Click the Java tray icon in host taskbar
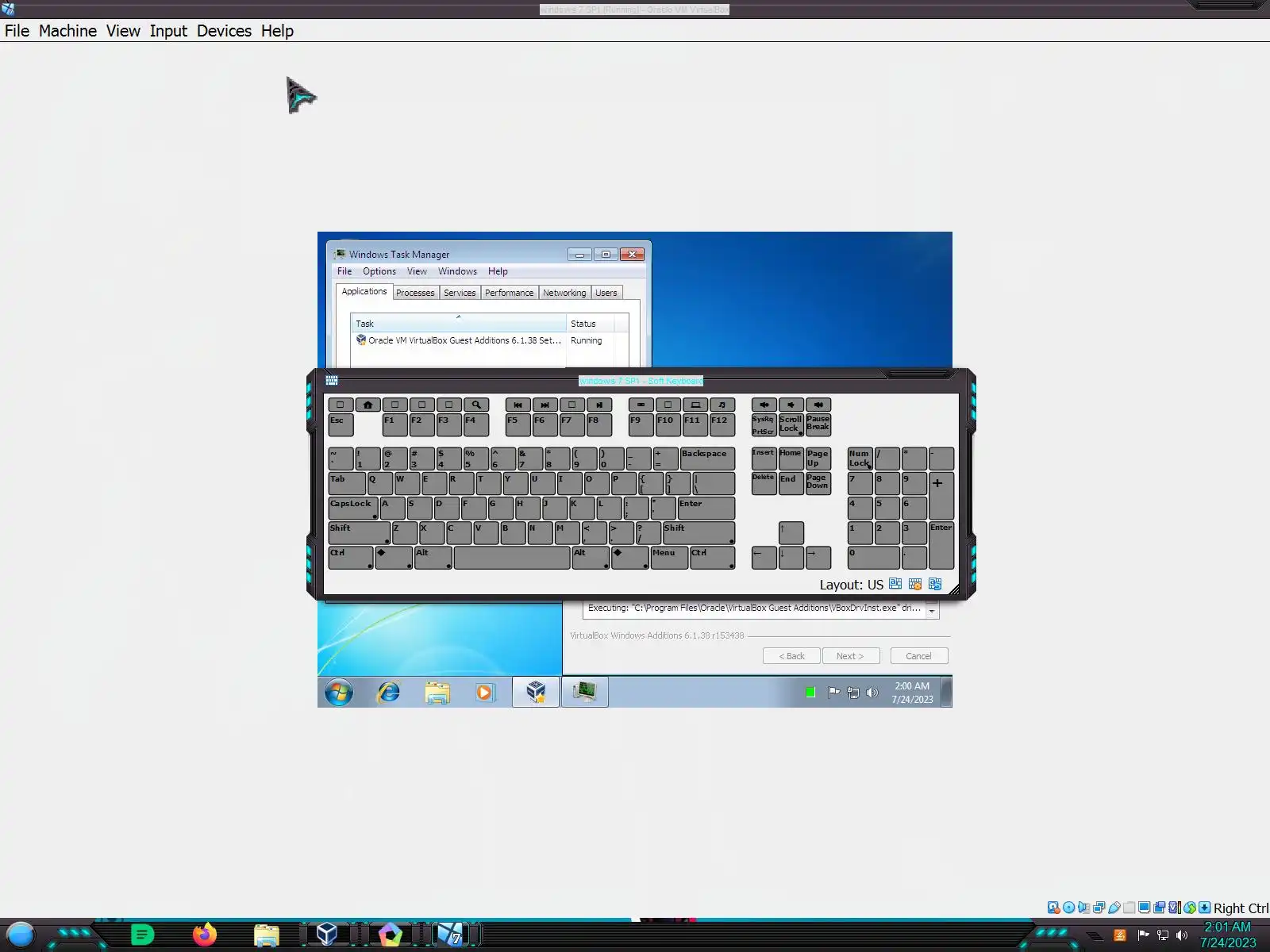This screenshot has width=1270, height=952. (x=1120, y=935)
